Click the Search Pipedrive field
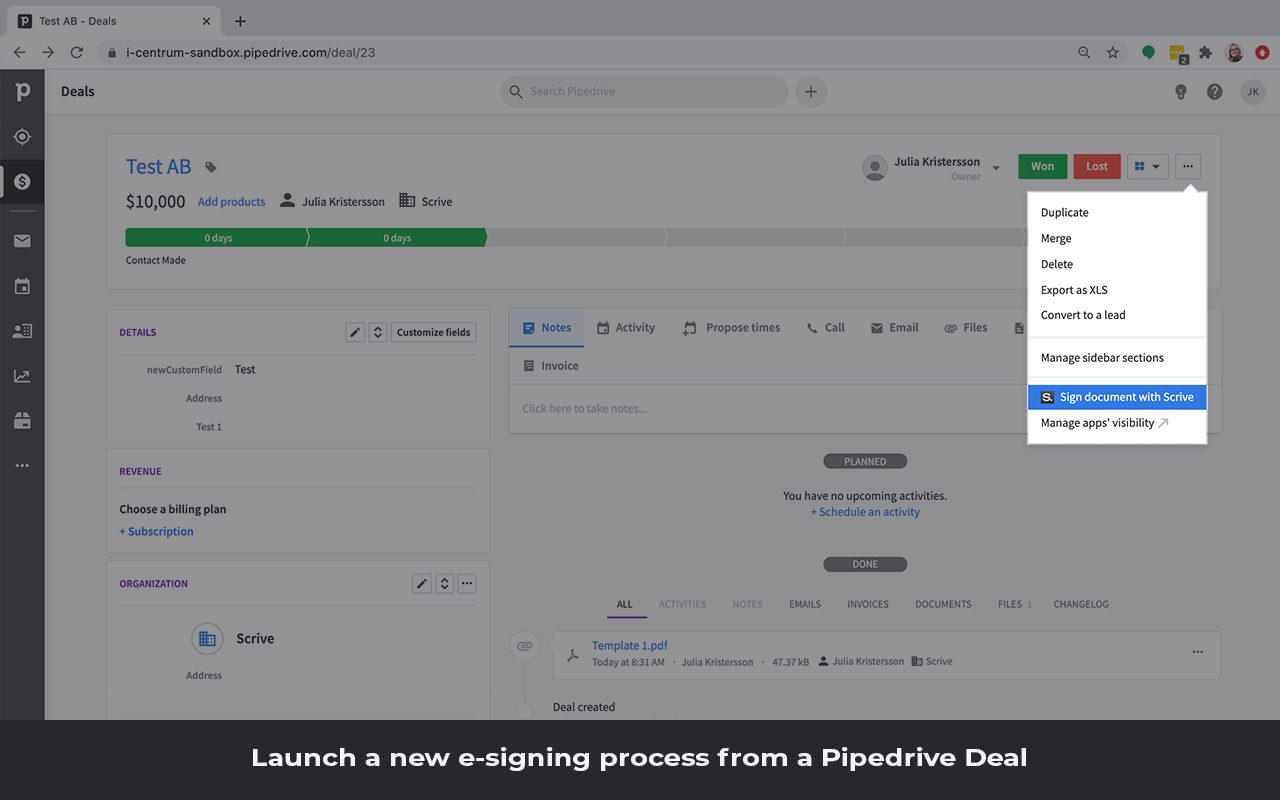 [645, 92]
